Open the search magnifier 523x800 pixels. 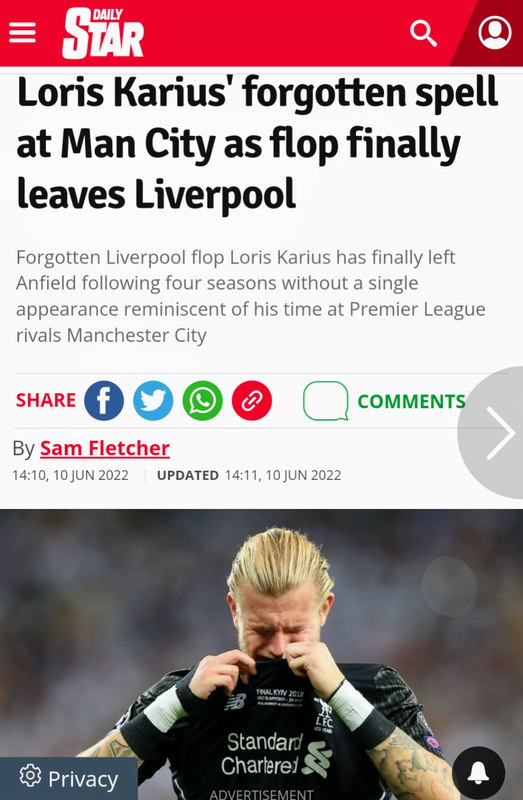(424, 33)
